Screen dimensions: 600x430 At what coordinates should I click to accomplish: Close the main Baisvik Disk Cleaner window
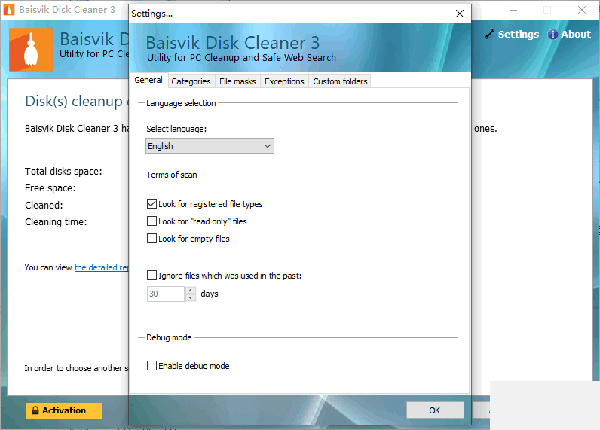[x=582, y=10]
